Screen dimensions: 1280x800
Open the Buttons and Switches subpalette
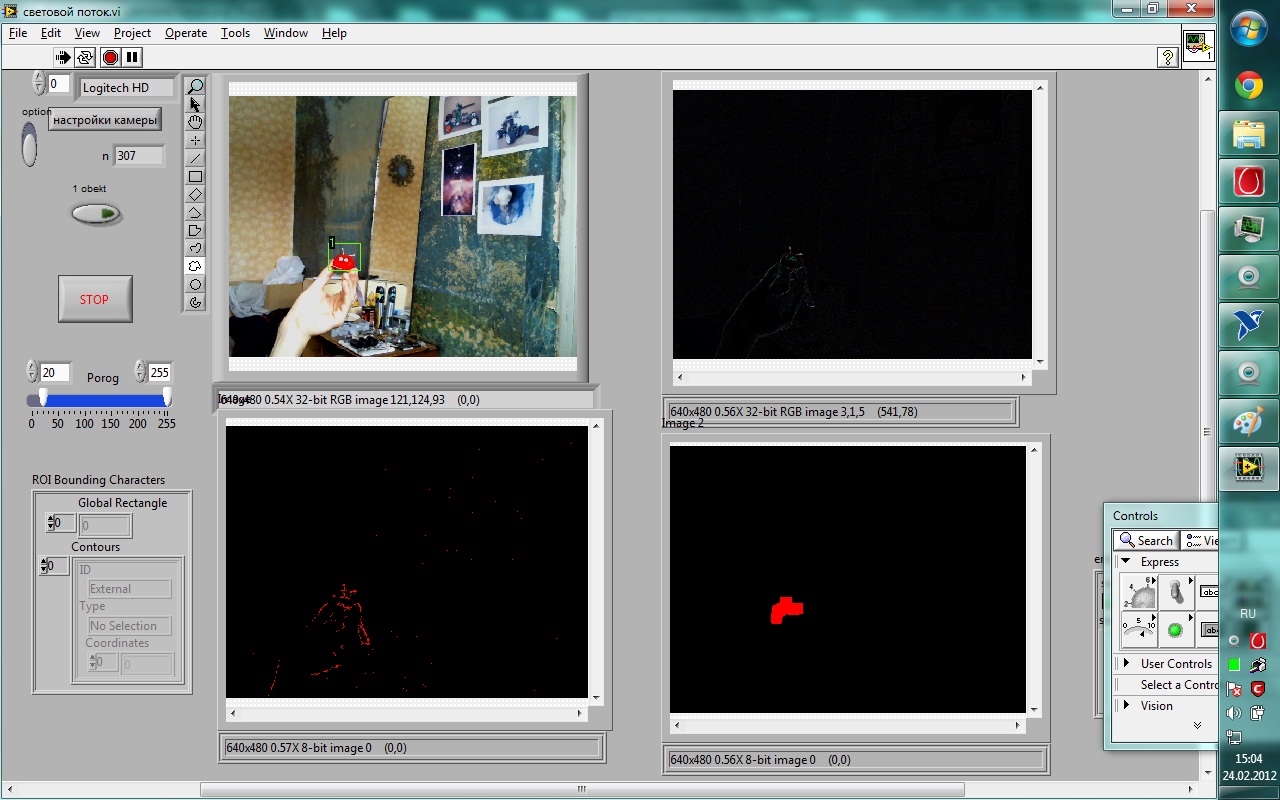coord(1176,591)
